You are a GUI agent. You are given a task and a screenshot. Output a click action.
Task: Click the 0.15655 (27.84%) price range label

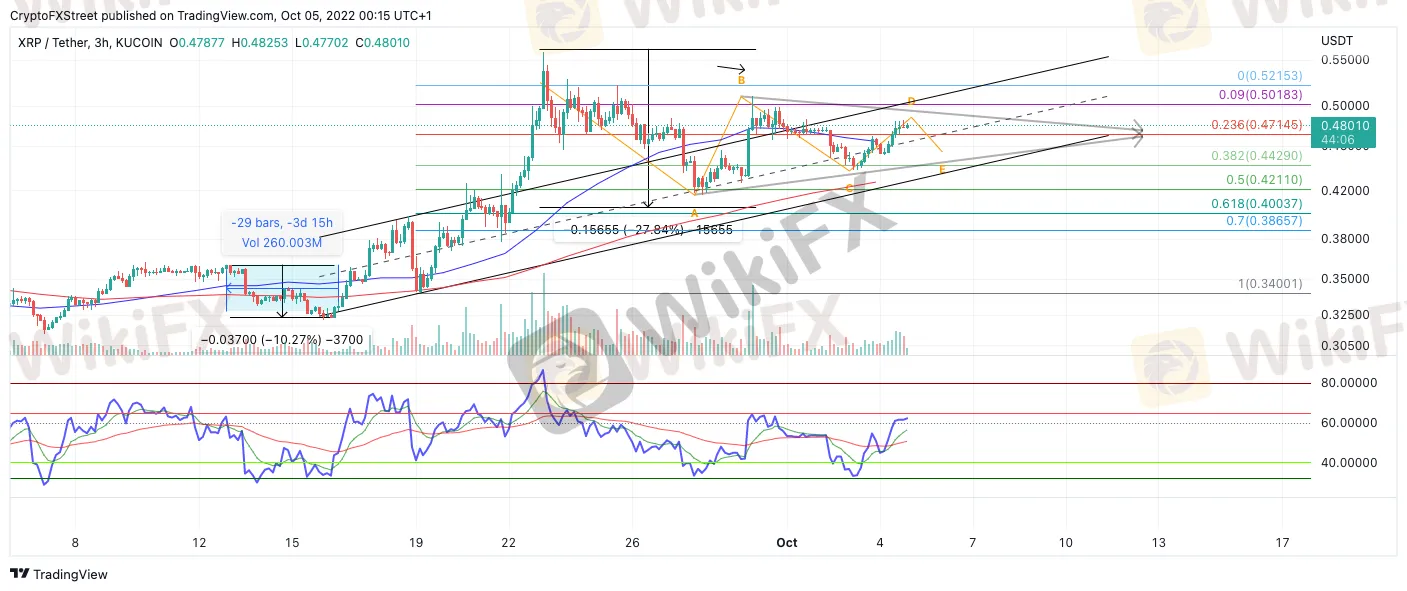651,229
